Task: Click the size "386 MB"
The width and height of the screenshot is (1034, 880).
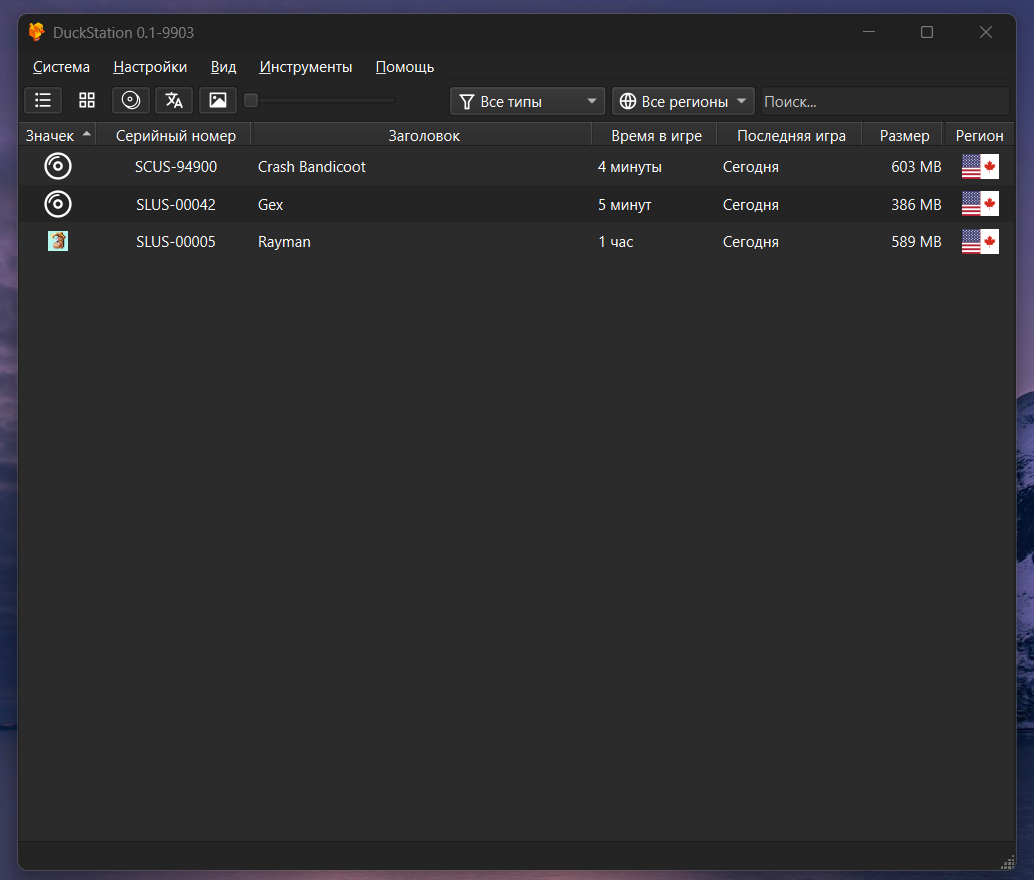Action: [916, 204]
